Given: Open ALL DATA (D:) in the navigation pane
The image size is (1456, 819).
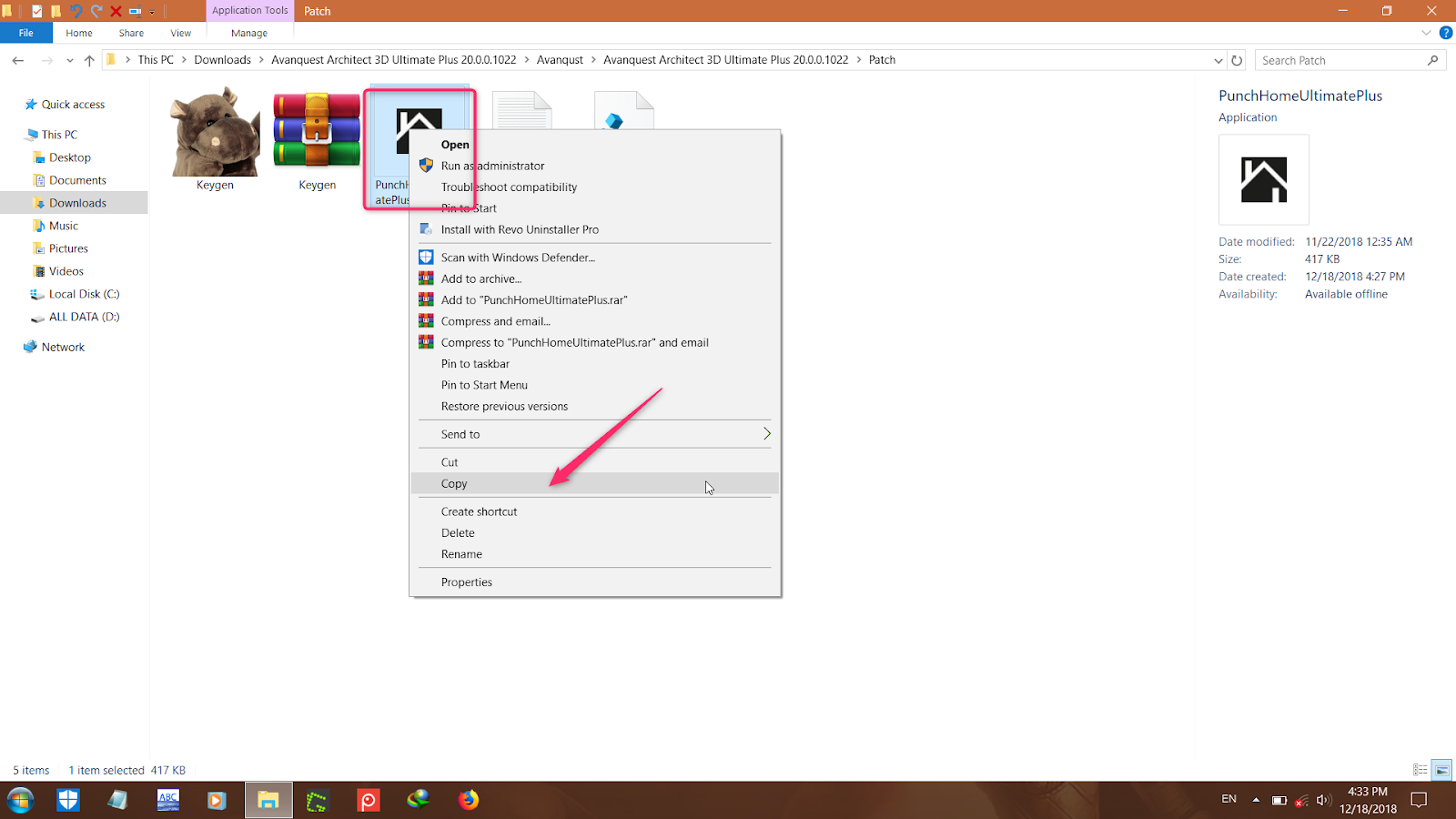Looking at the screenshot, I should 84,317.
